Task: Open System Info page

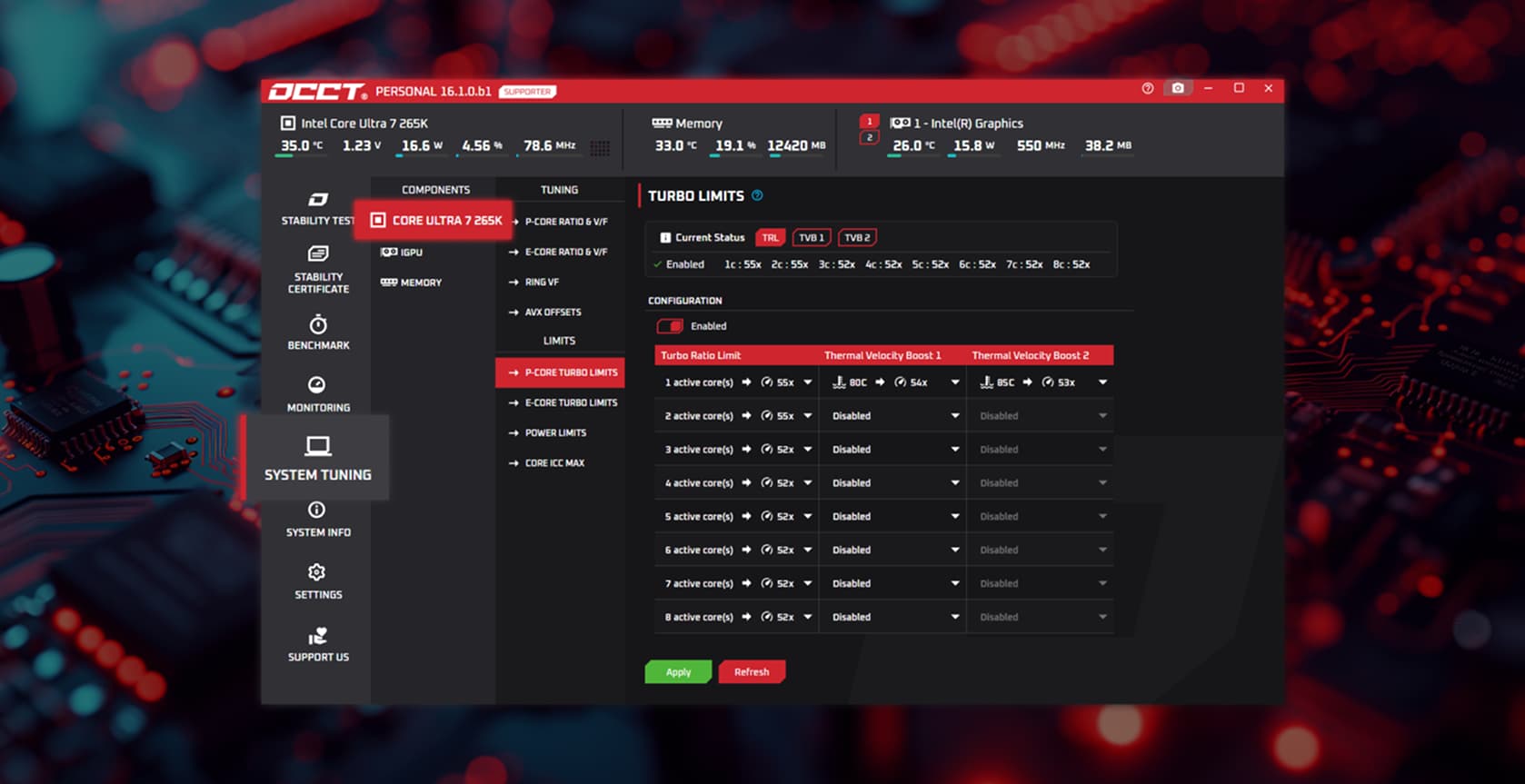Action: [318, 519]
